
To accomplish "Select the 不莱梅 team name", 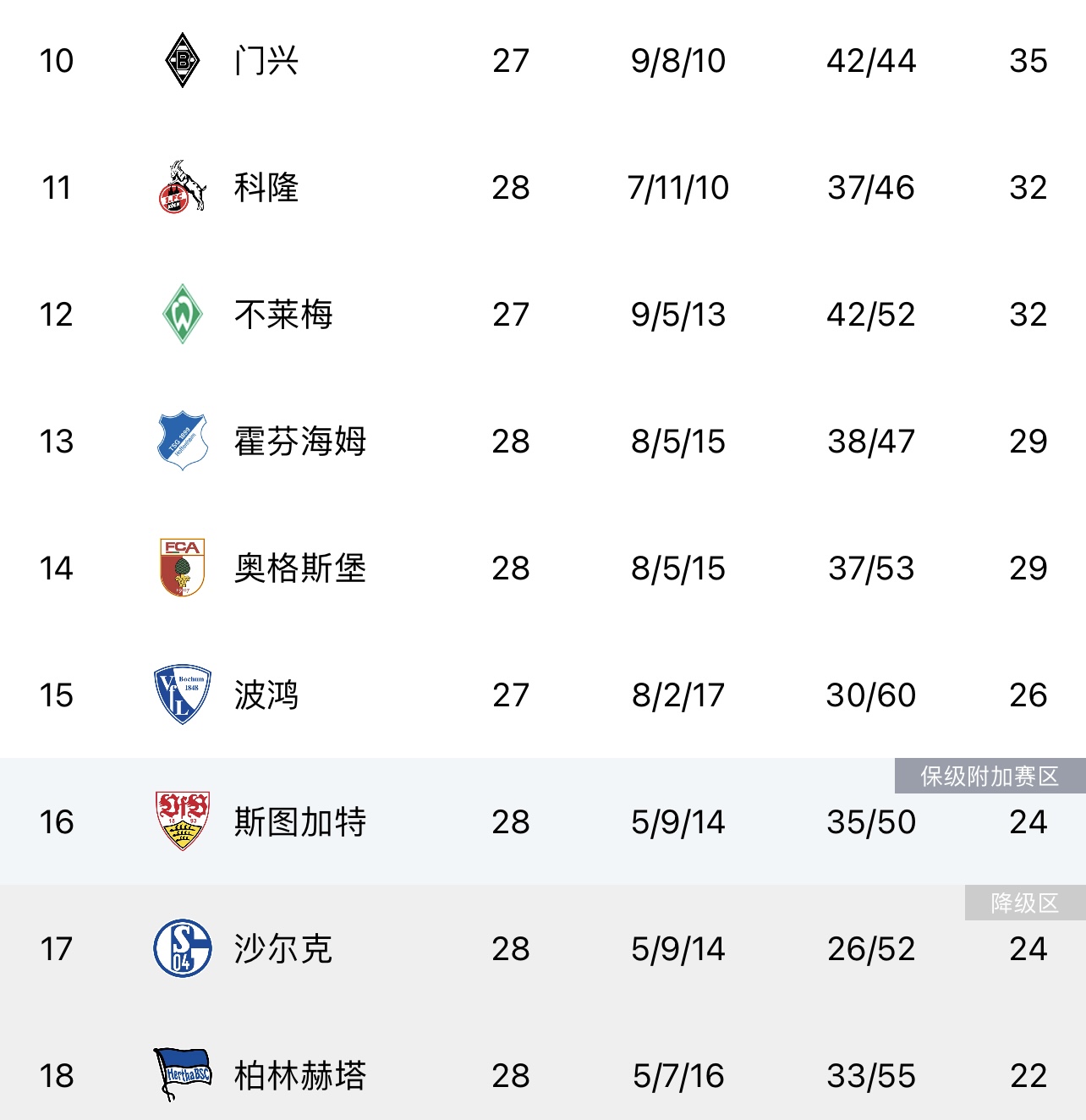I will click(x=283, y=315).
